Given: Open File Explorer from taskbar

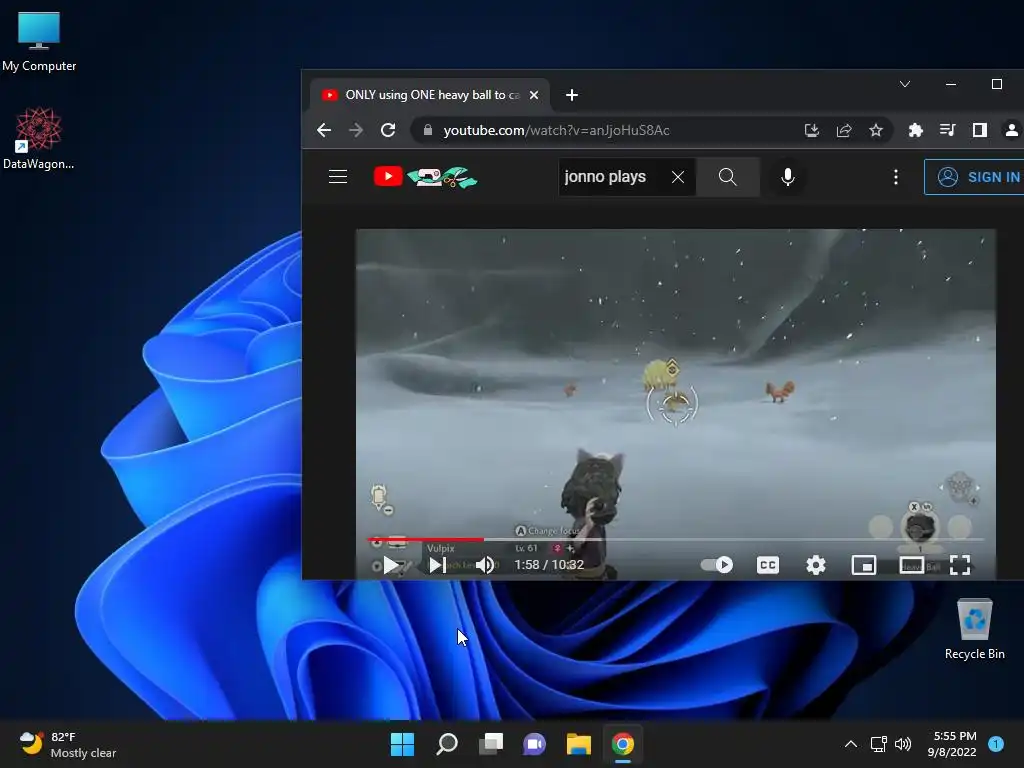Looking at the screenshot, I should tap(579, 744).
